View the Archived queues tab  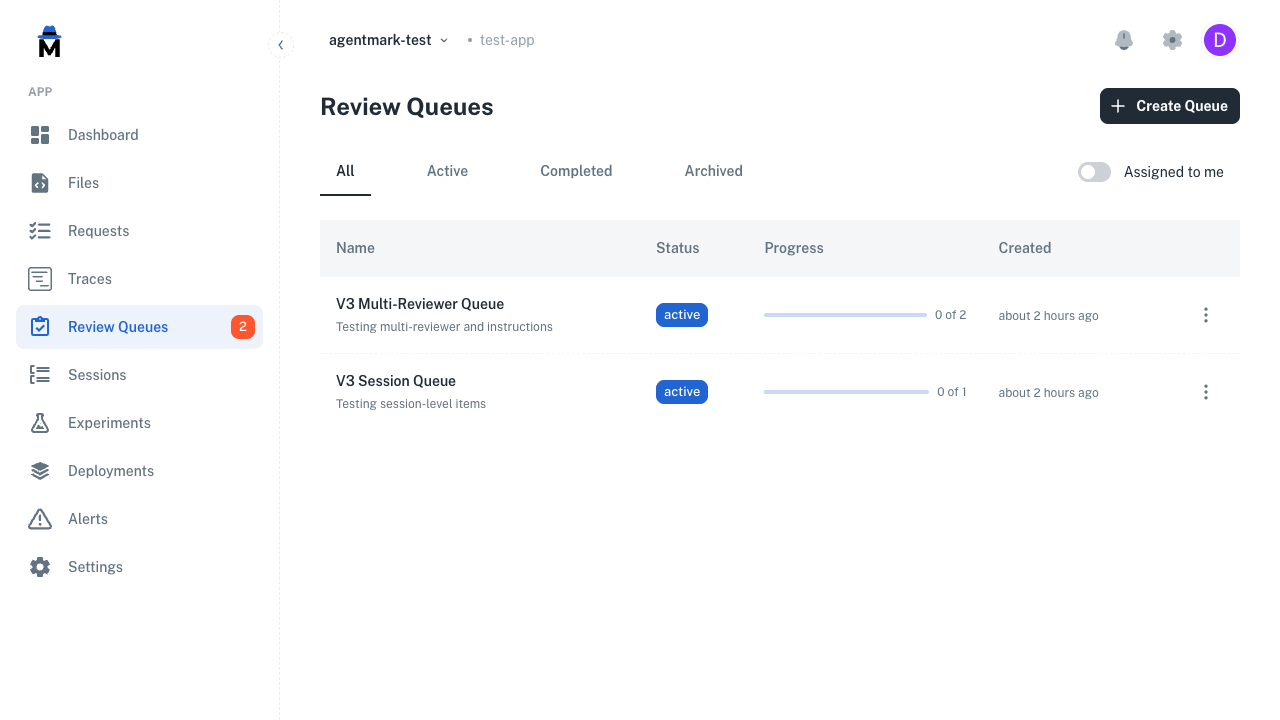tap(713, 171)
